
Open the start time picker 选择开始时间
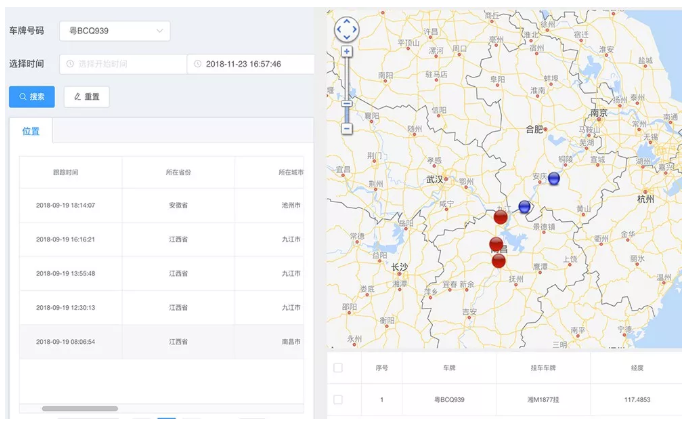[123, 64]
